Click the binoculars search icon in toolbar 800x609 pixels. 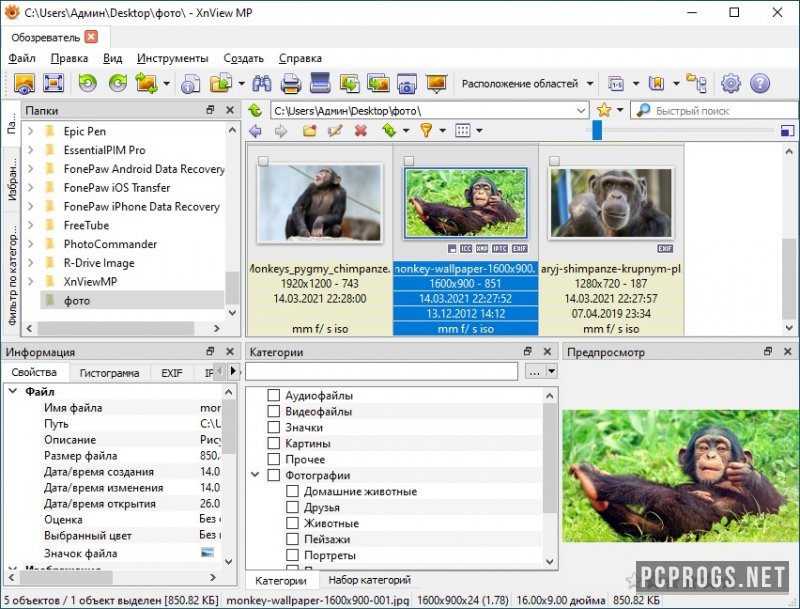[x=263, y=84]
